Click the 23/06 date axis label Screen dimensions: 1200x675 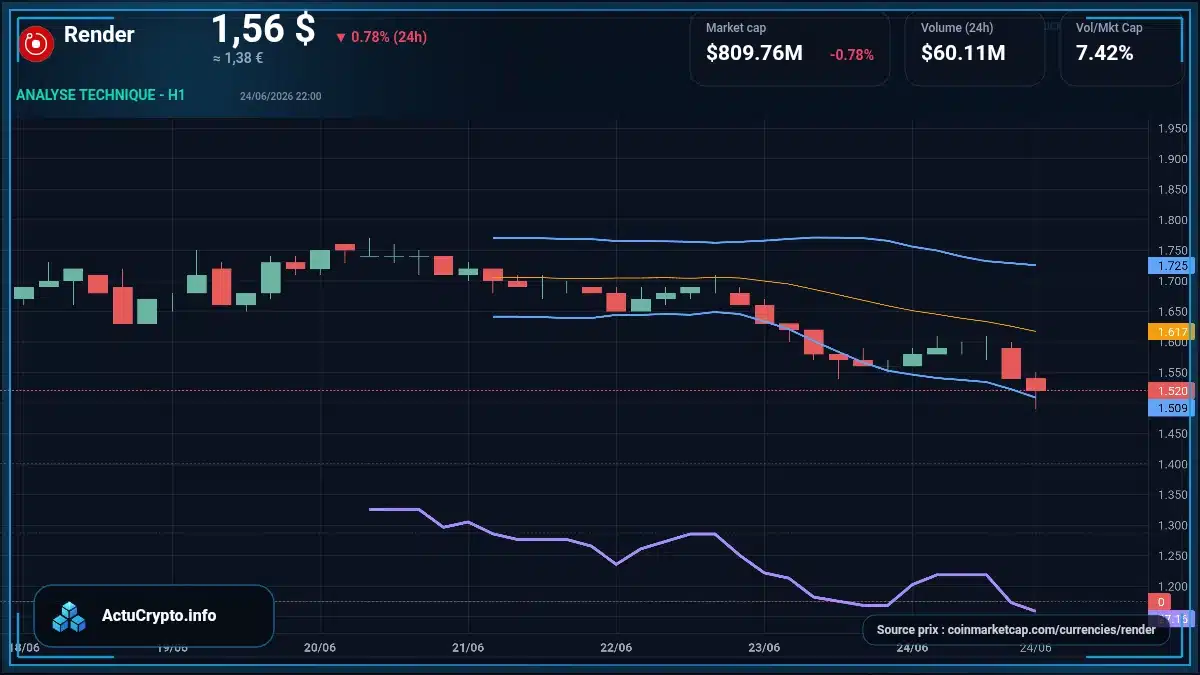pos(764,648)
